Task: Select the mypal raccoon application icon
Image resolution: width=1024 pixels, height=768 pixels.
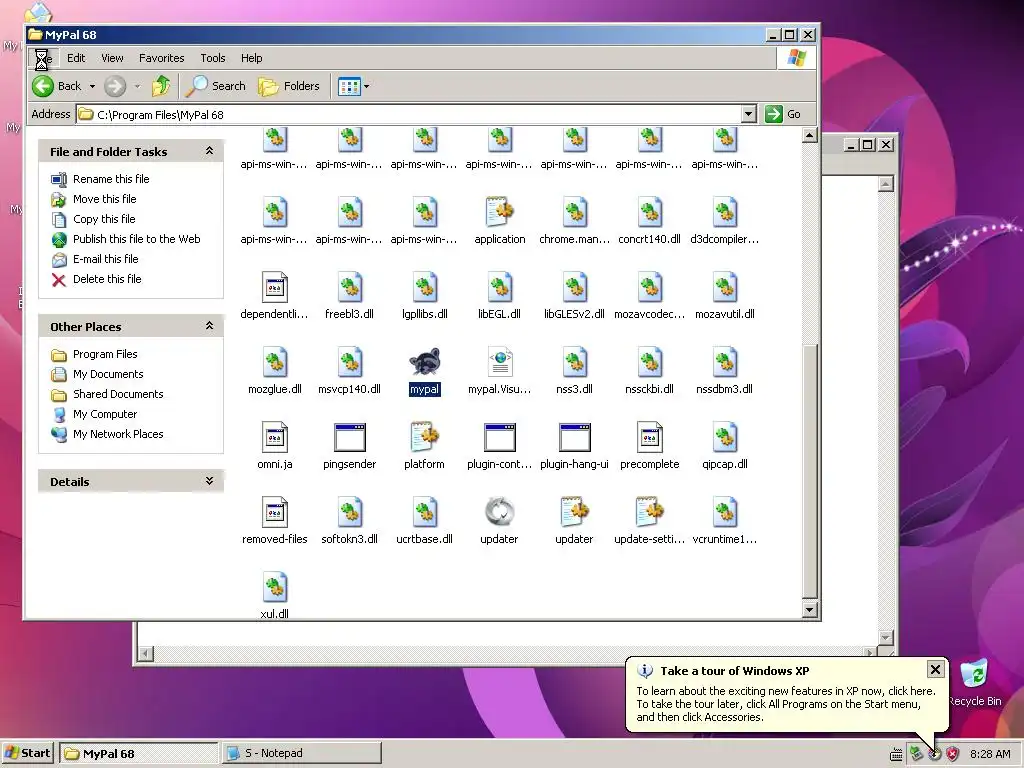Action: [x=424, y=362]
